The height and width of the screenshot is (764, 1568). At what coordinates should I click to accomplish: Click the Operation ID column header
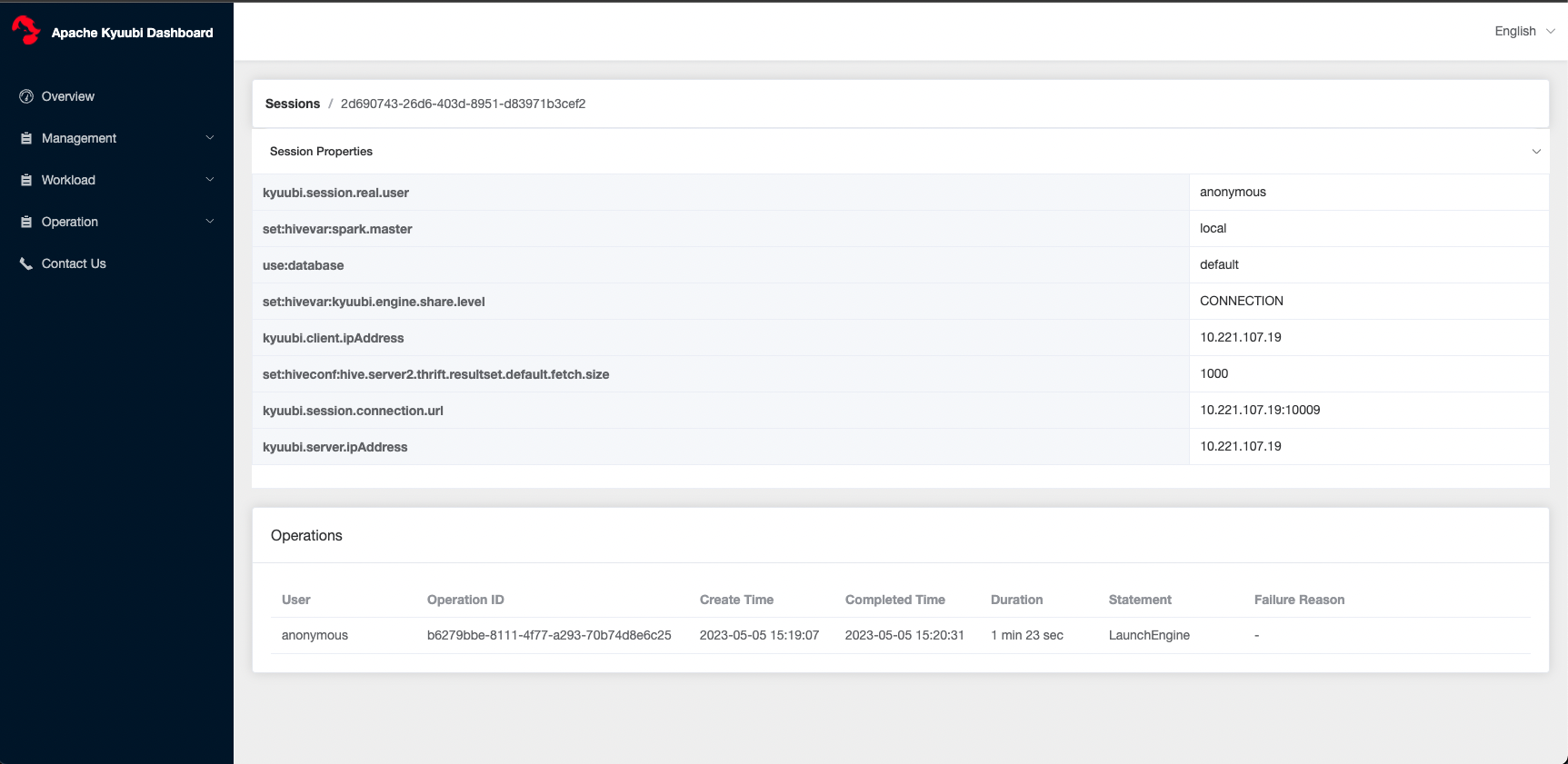[x=465, y=600]
